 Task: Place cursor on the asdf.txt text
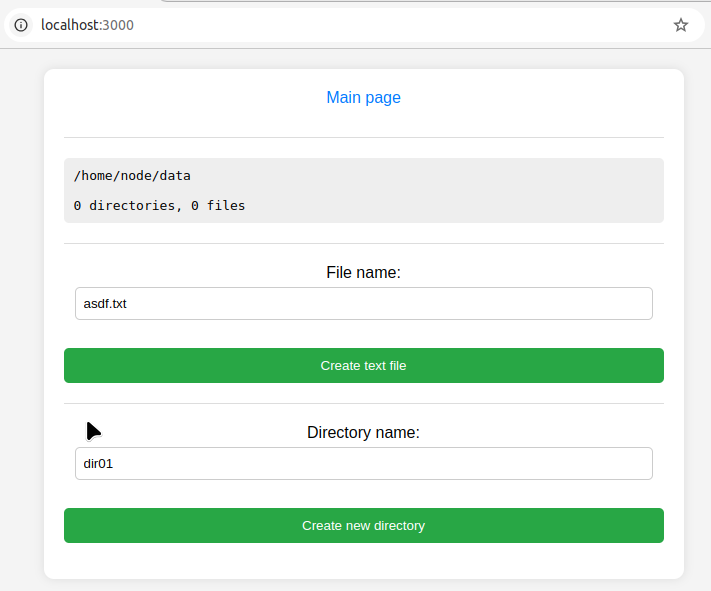coord(105,304)
